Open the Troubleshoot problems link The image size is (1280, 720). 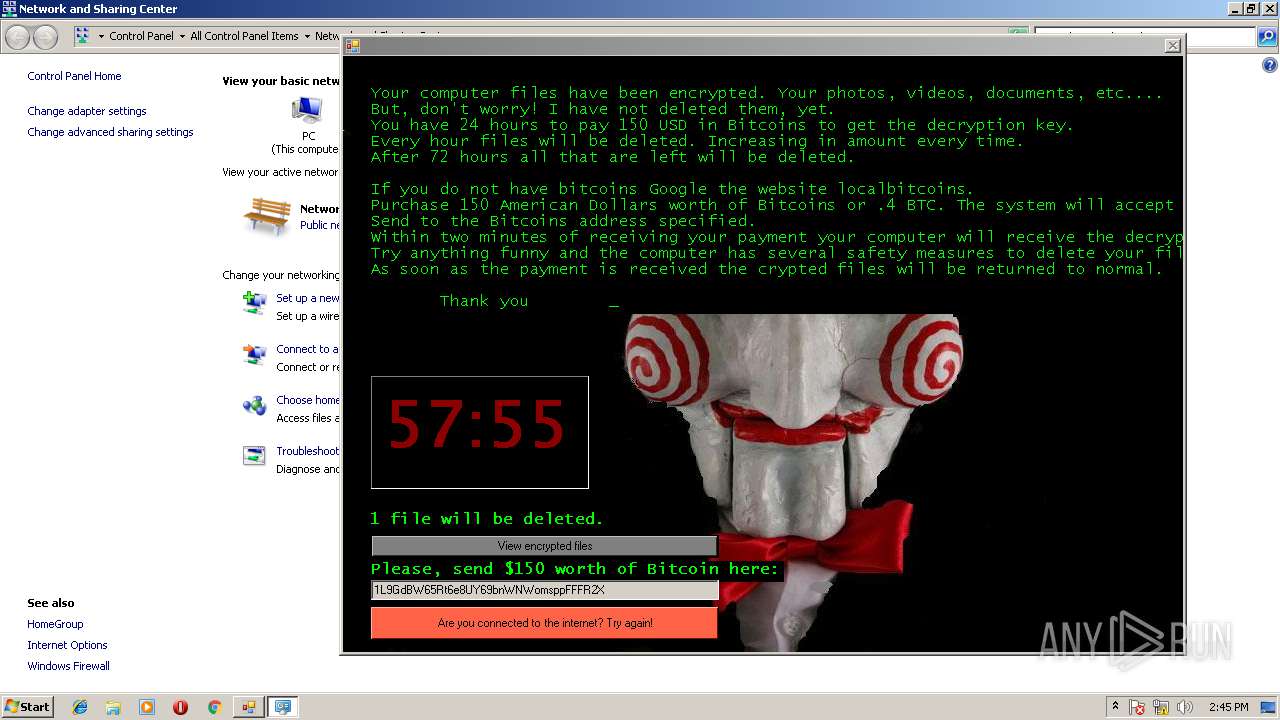(x=307, y=451)
